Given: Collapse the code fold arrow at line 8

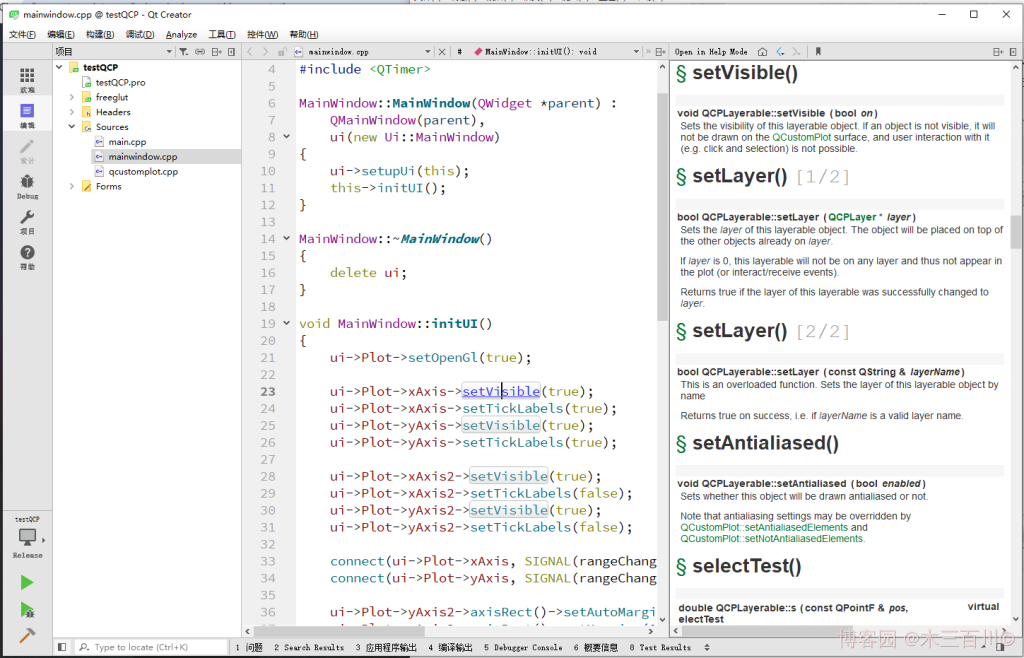Looking at the screenshot, I should (x=287, y=137).
